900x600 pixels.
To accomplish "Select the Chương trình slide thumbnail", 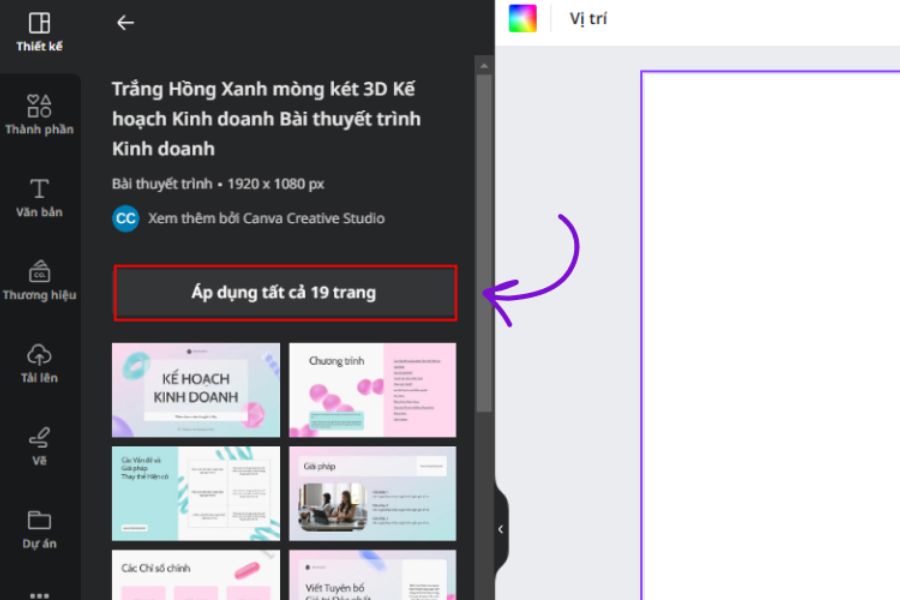I will click(x=372, y=390).
